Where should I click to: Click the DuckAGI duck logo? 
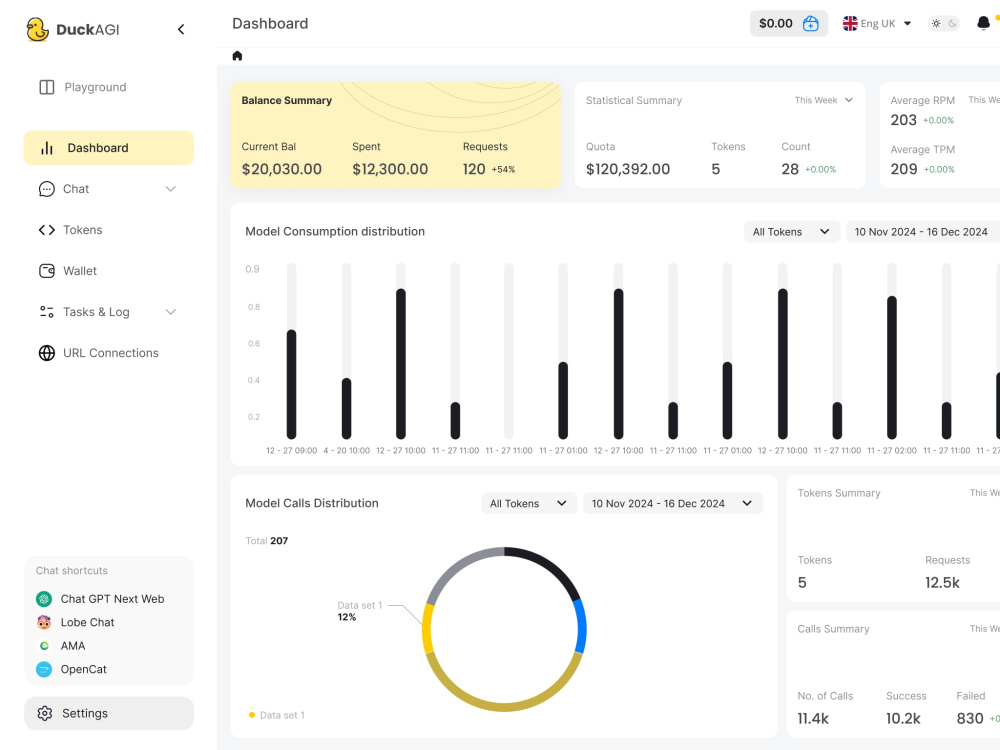click(38, 29)
